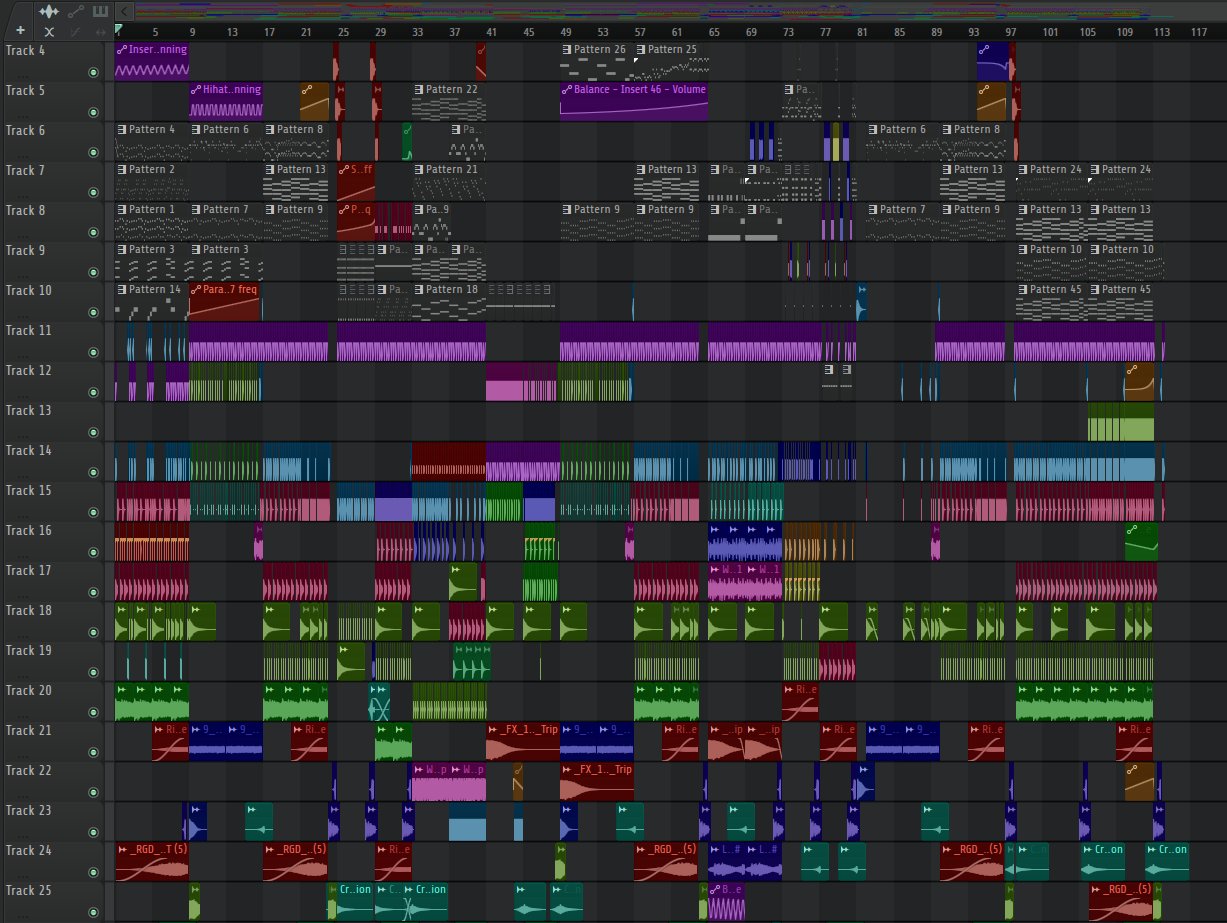The height and width of the screenshot is (923, 1227).
Task: Open the Balance - Insert 46 - Volume clip menu
Action: point(567,89)
